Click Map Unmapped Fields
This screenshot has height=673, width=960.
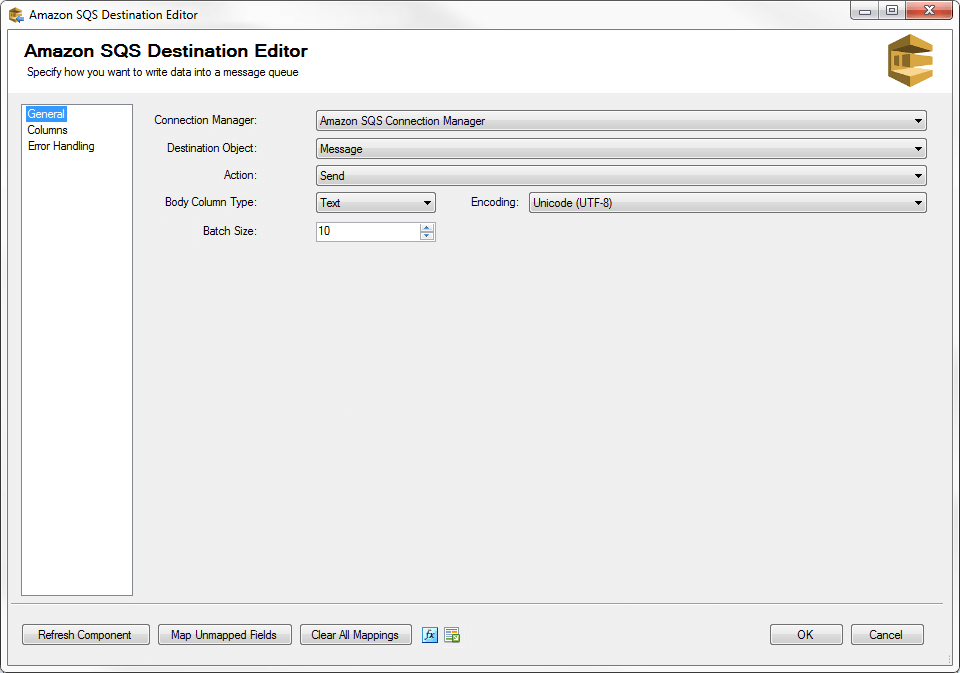point(224,634)
